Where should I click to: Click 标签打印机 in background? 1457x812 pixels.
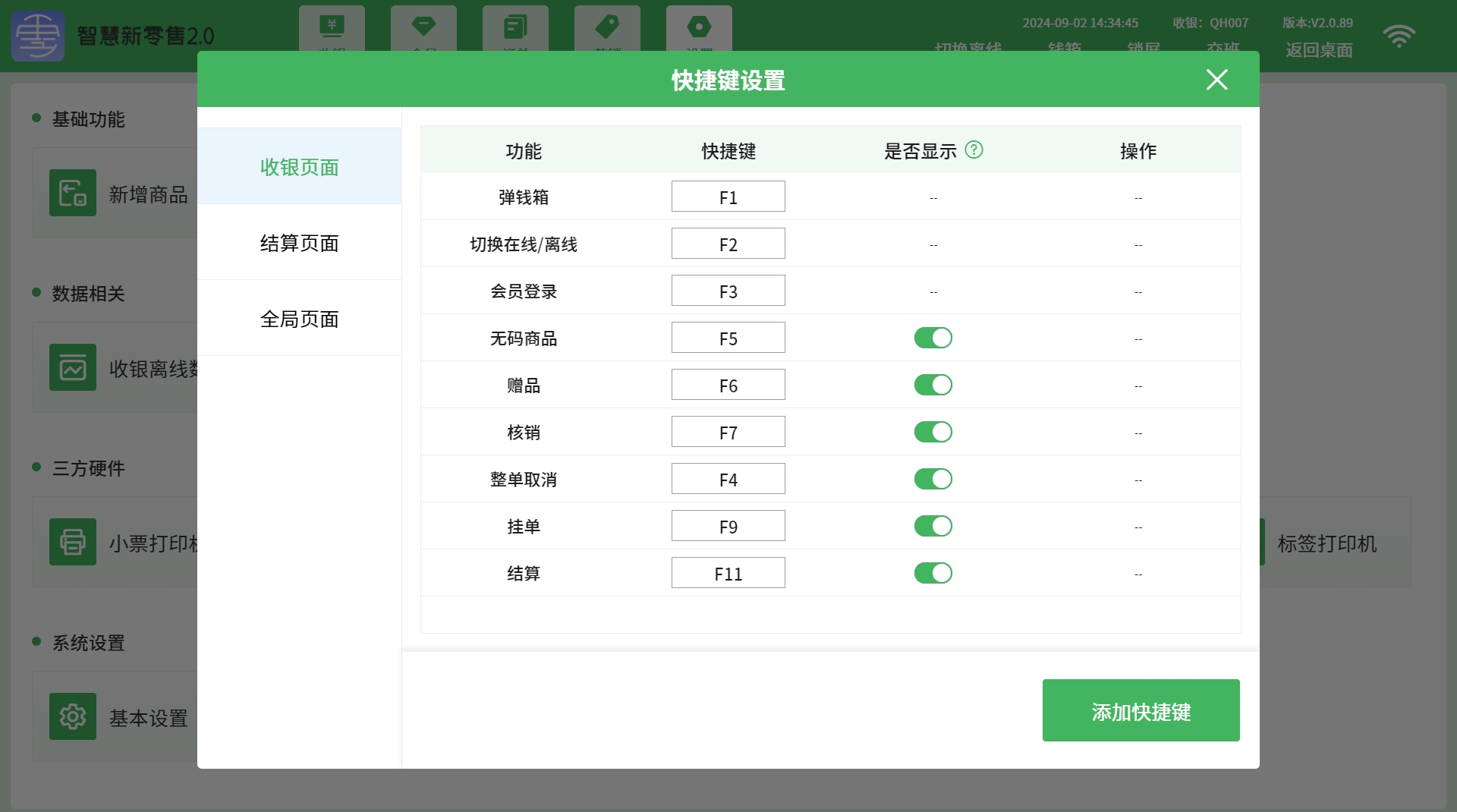[1326, 543]
